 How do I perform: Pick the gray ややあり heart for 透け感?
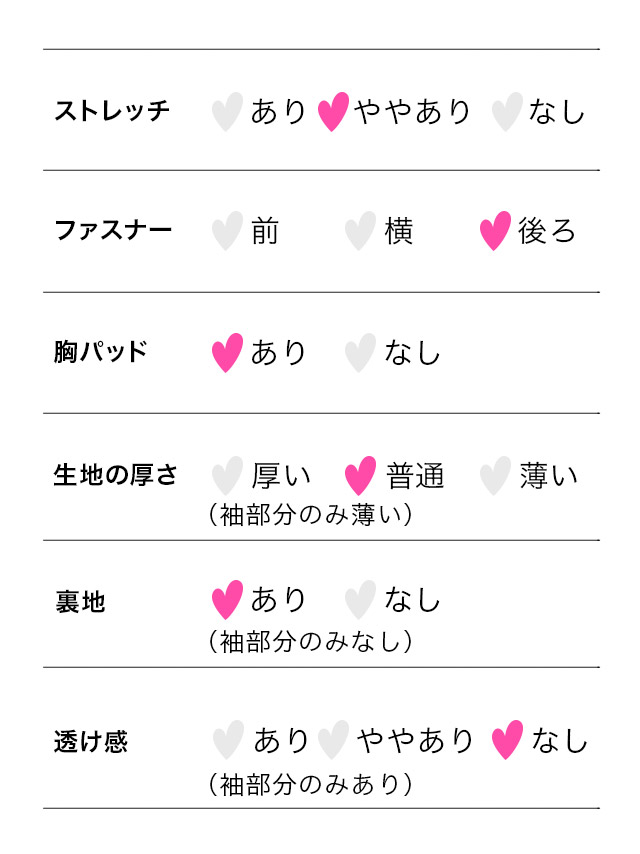(333, 741)
